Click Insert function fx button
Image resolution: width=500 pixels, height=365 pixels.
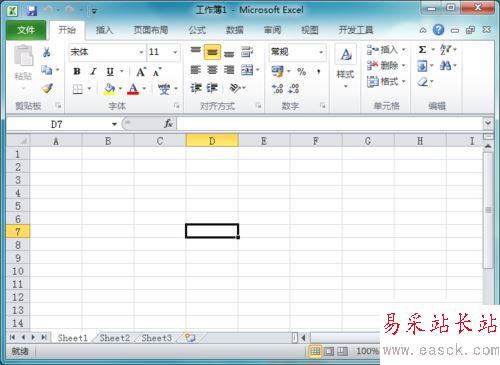coord(168,124)
